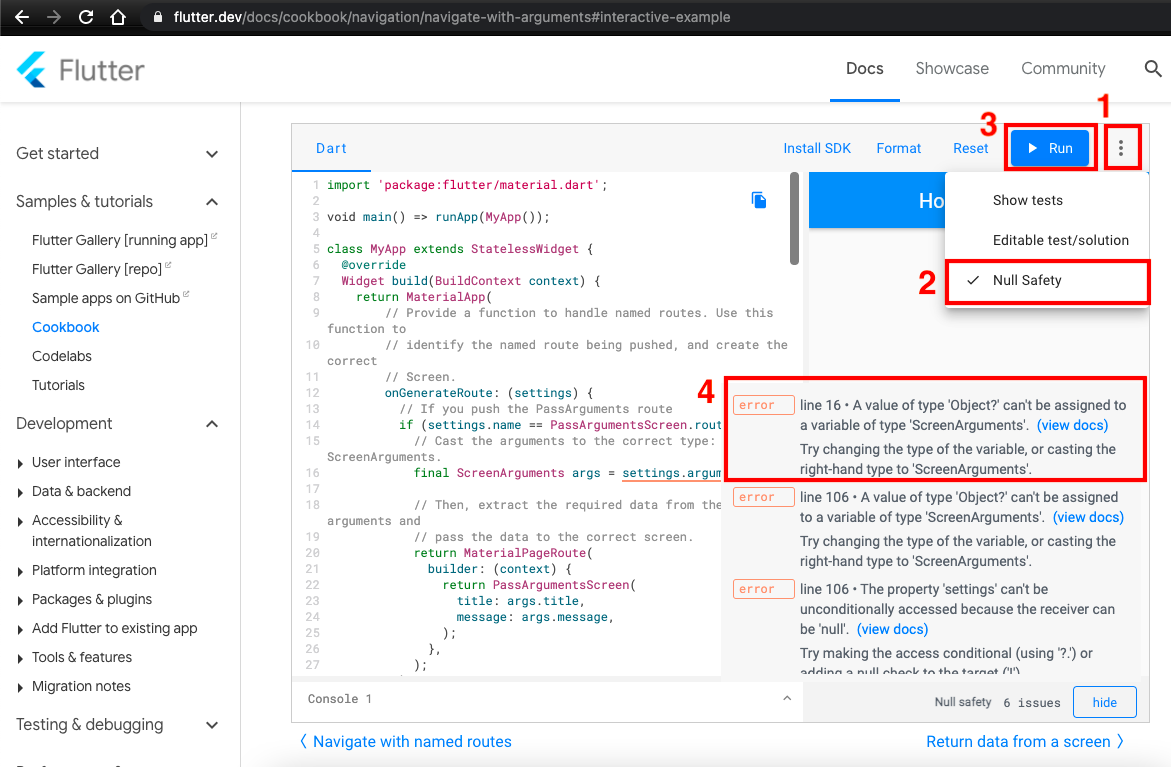View docs for line 16 error
This screenshot has height=767, width=1171.
(x=1072, y=426)
